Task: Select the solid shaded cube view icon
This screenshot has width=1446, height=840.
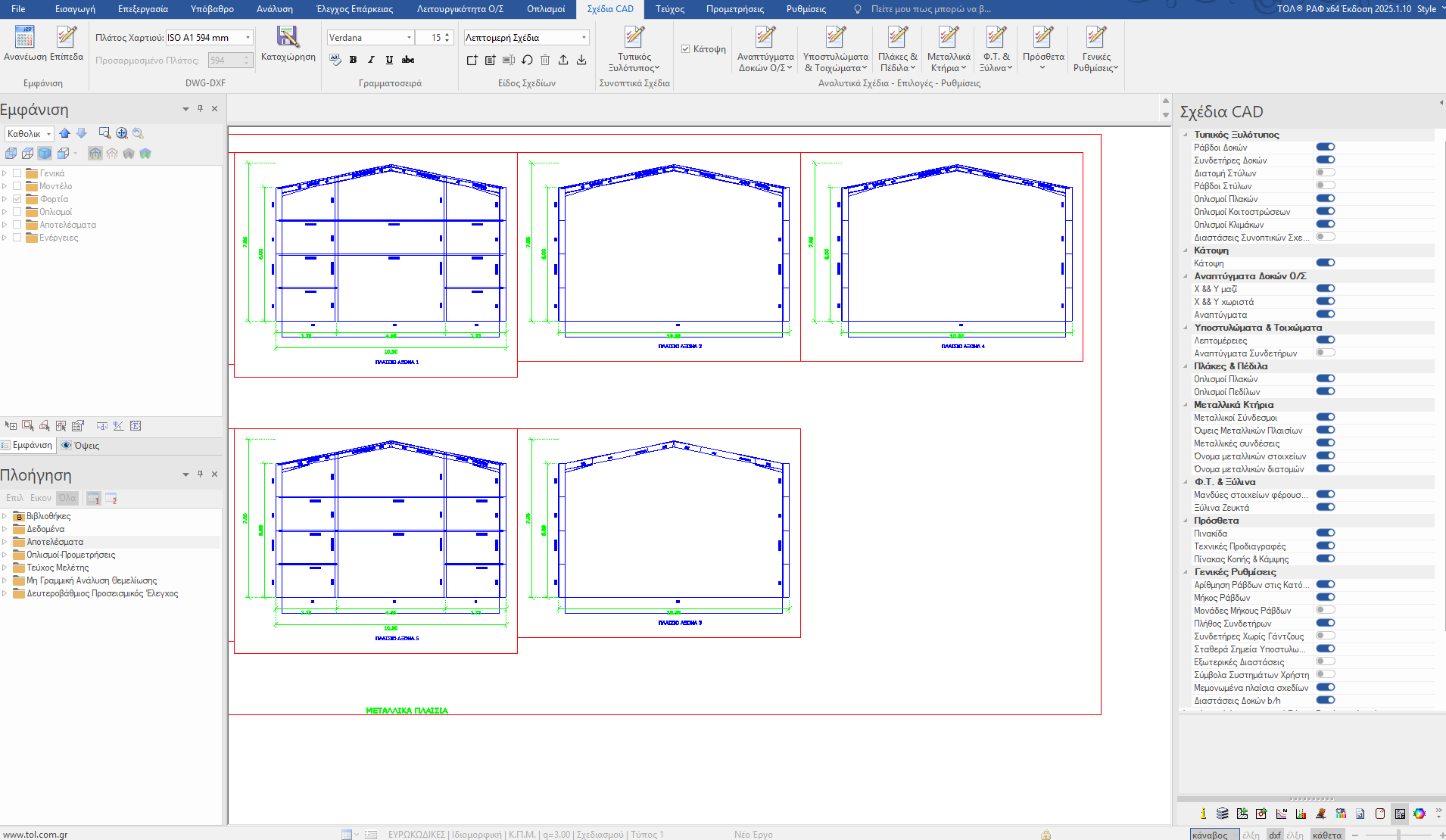Action: coord(45,154)
